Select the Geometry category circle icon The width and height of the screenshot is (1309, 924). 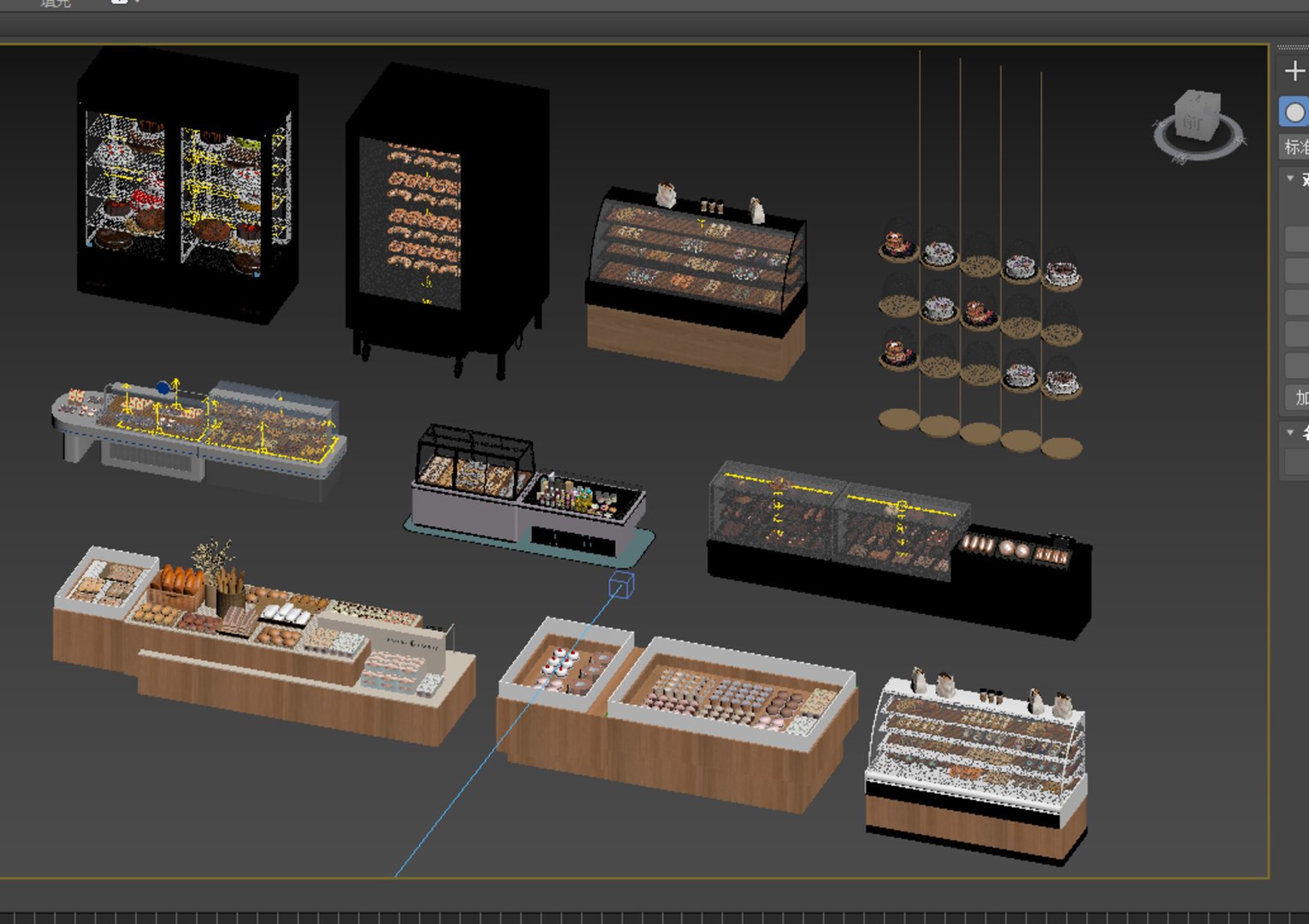coord(1294,112)
